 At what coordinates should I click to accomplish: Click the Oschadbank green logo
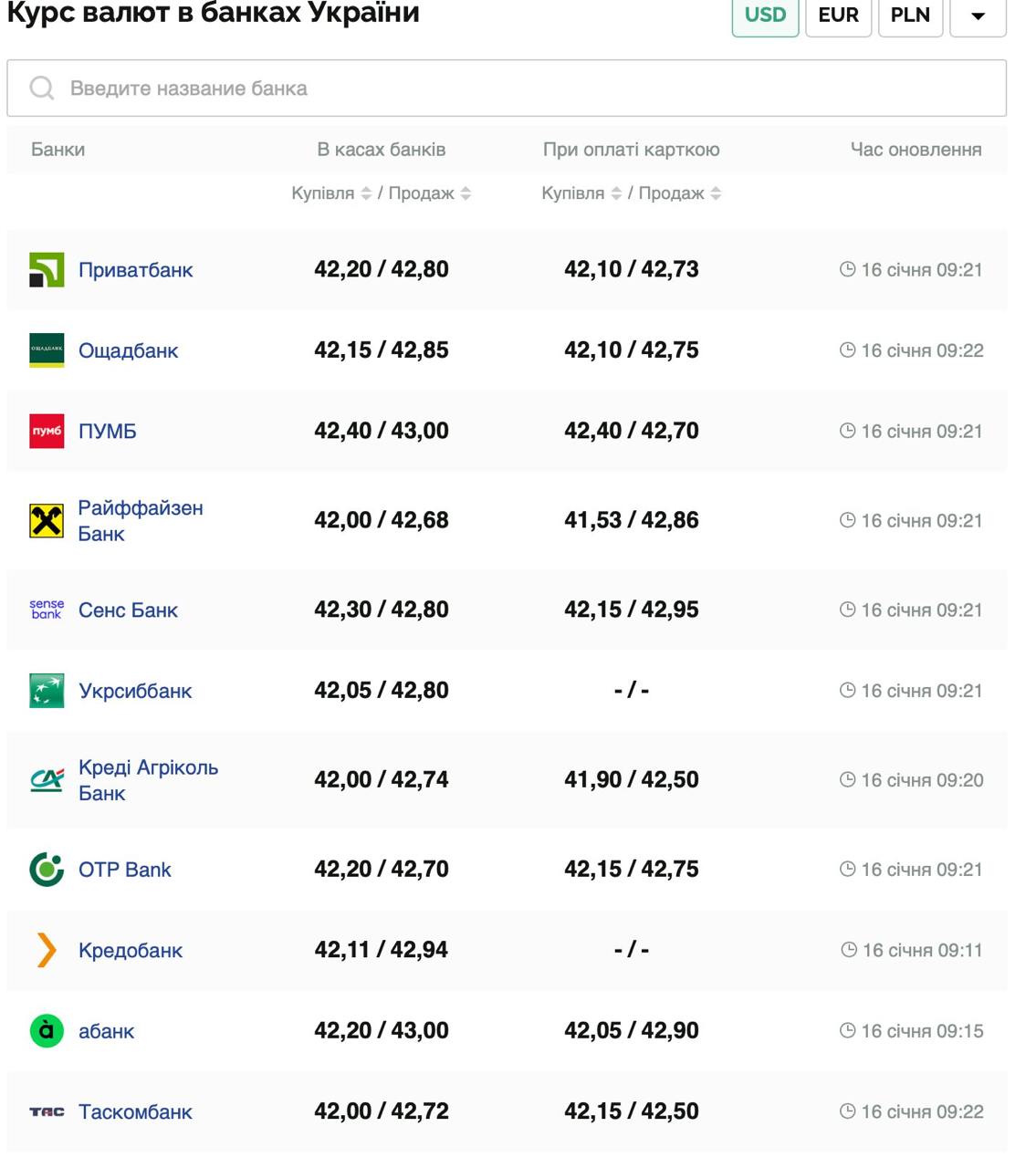coord(47,350)
